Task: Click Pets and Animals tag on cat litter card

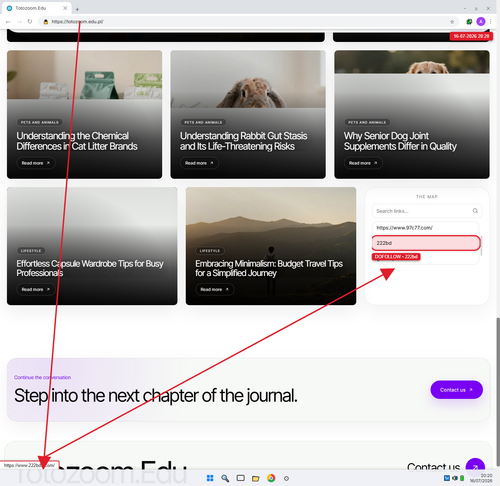Action: point(40,122)
